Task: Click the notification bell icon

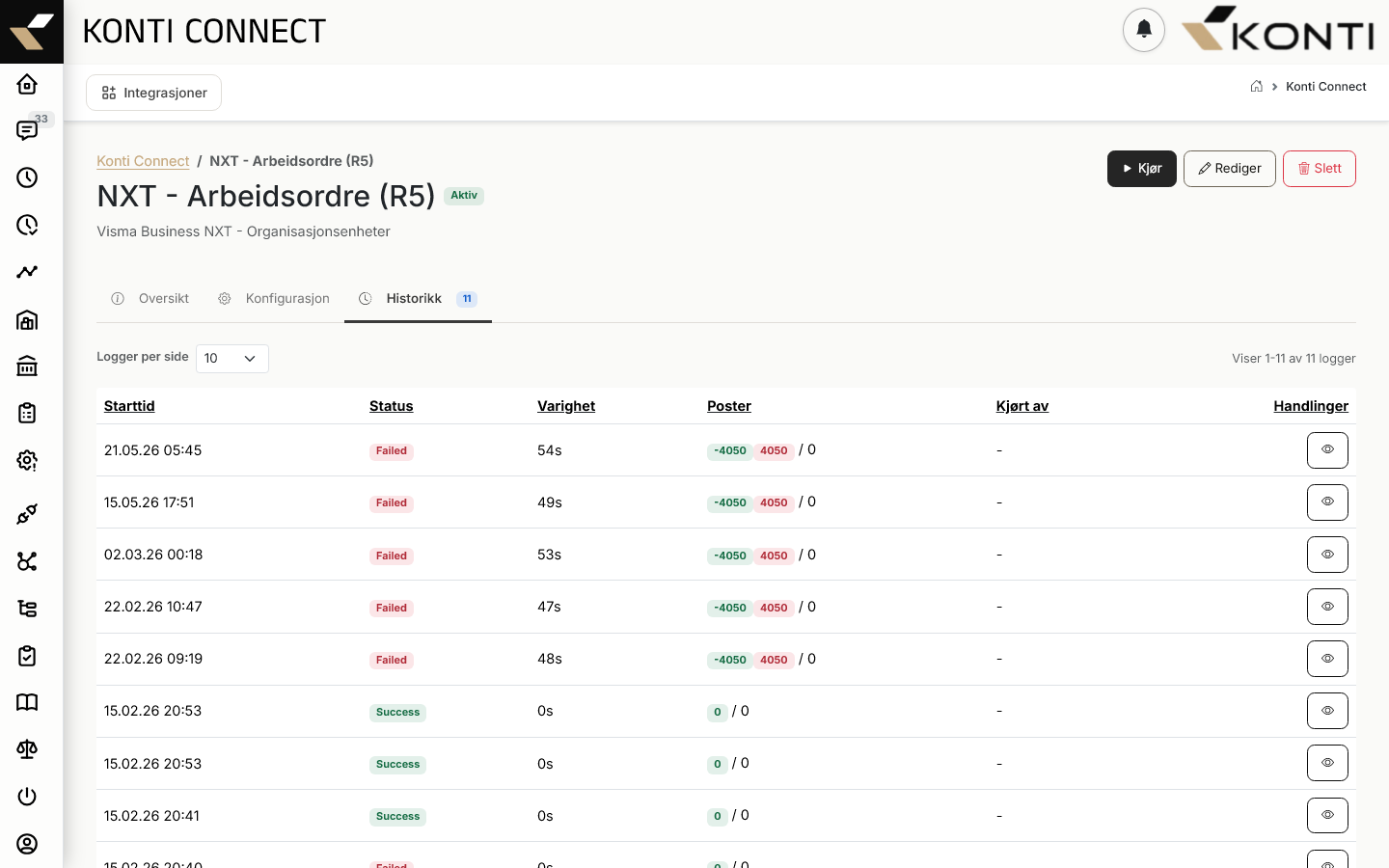Action: coord(1144,29)
